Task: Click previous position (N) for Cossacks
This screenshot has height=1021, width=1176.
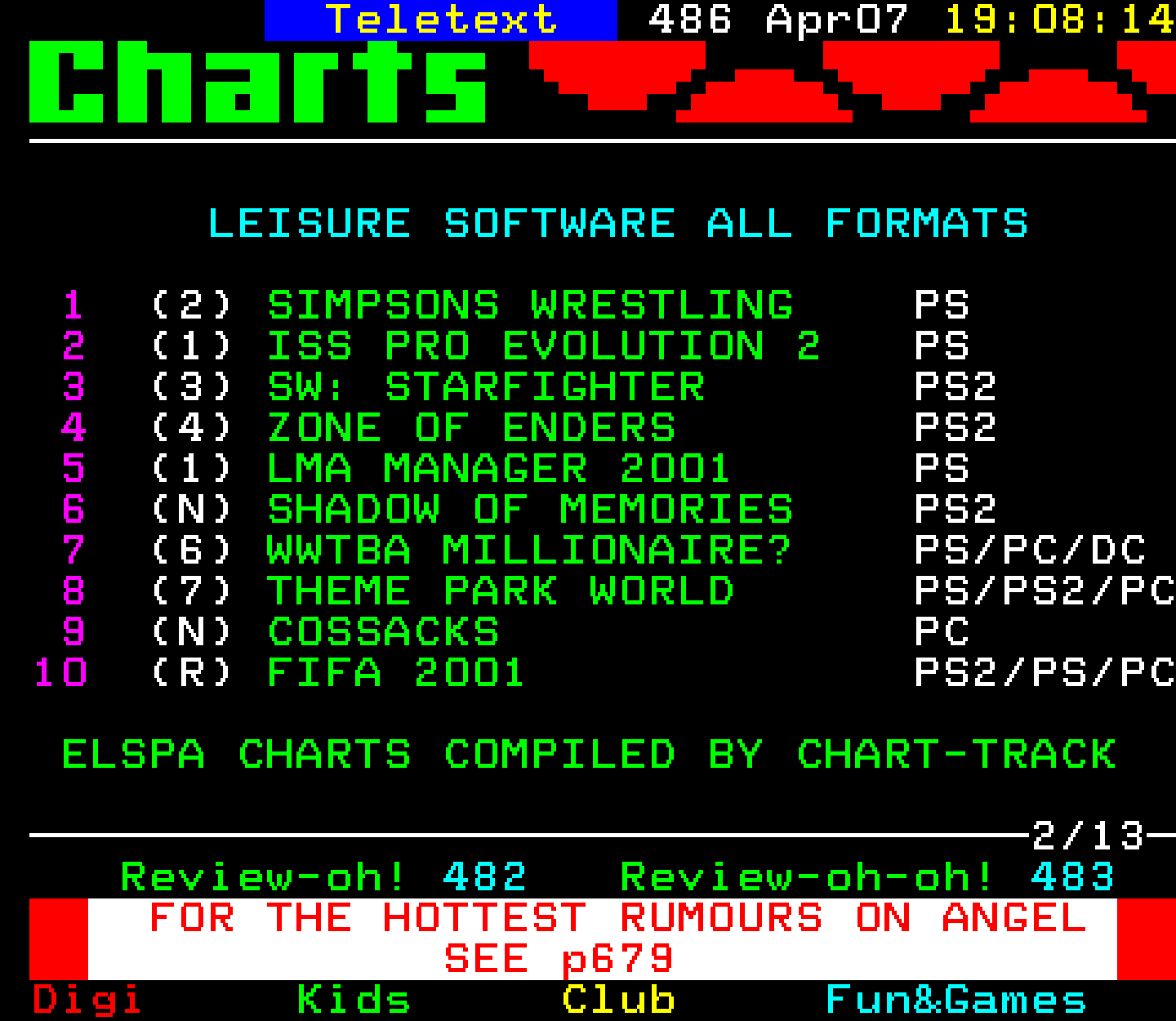Action: click(192, 632)
